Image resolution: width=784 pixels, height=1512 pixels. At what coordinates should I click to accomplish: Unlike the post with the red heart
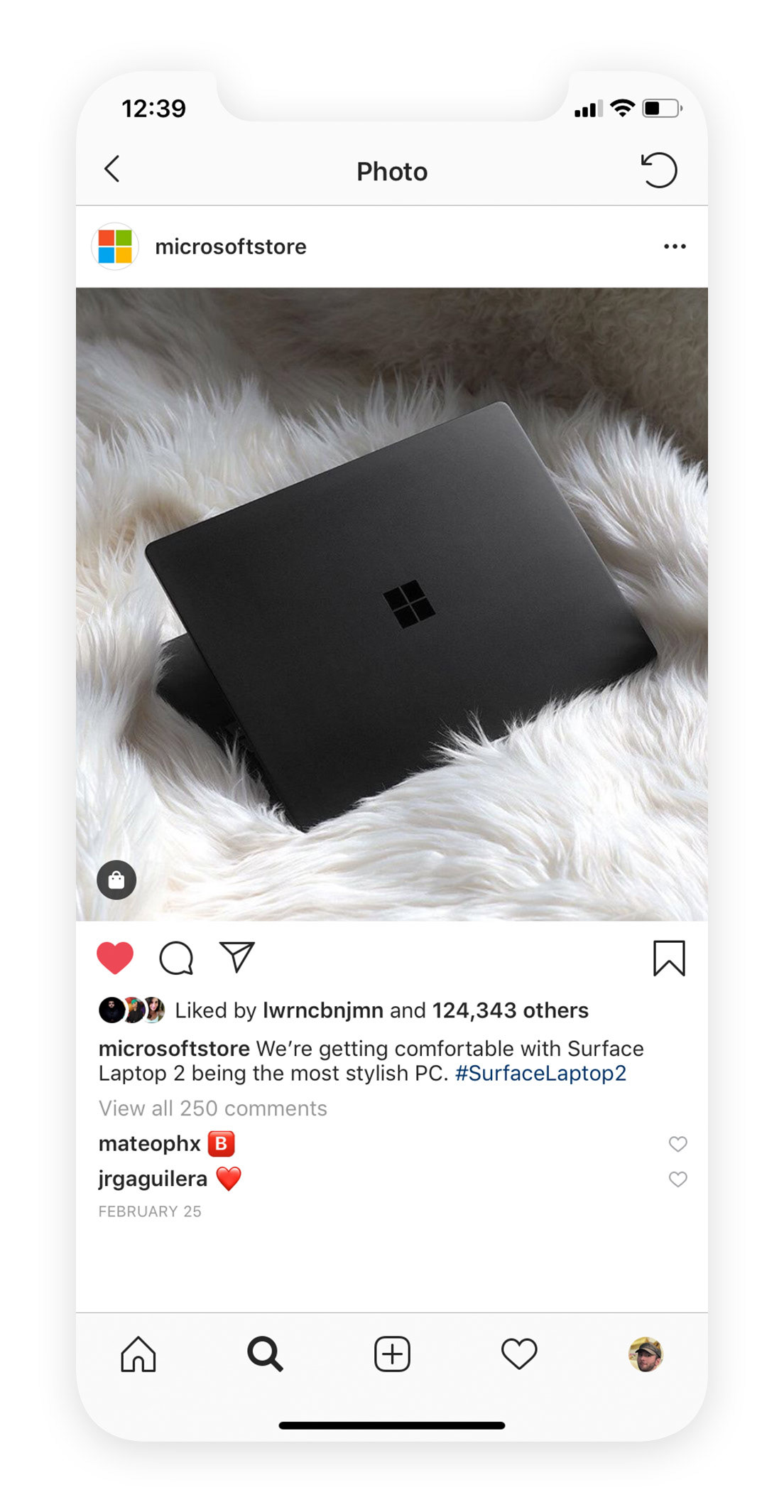[x=115, y=958]
